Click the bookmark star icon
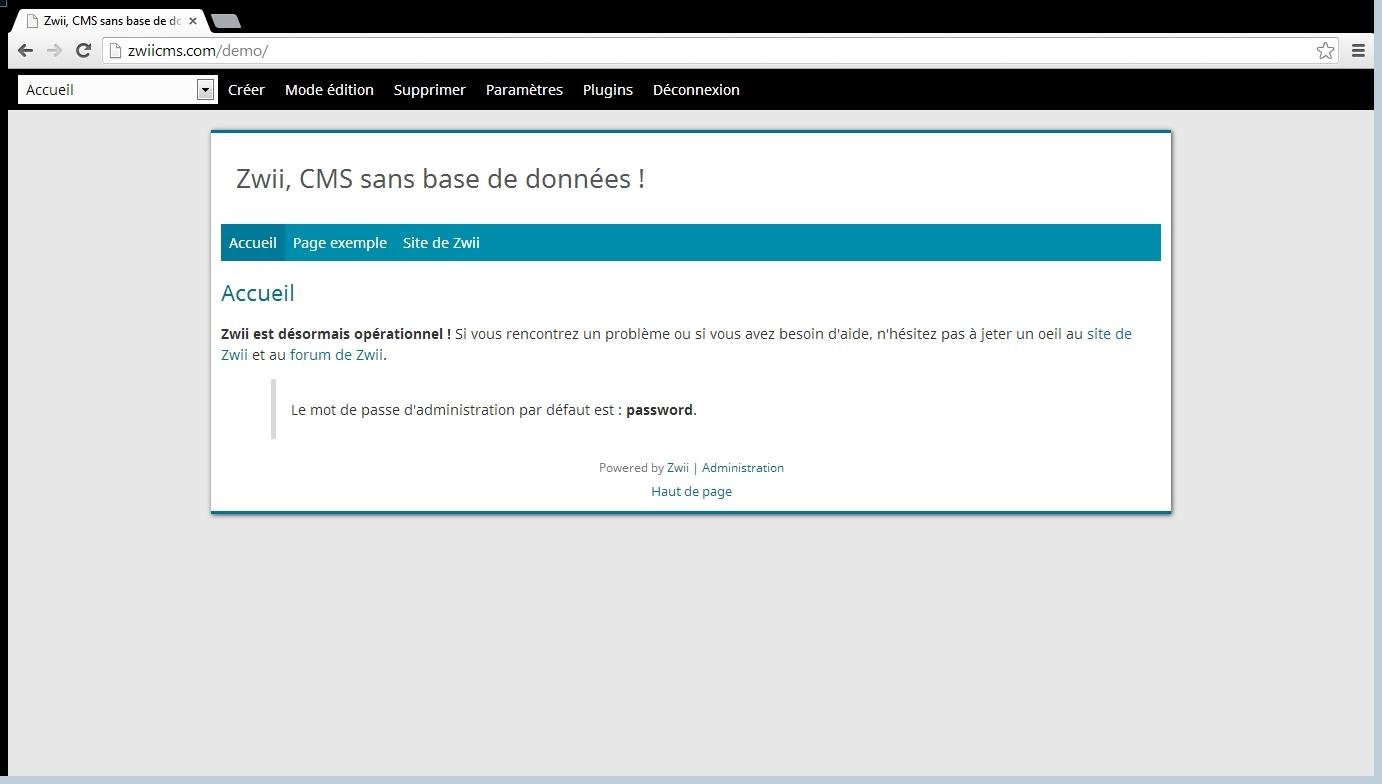 click(x=1325, y=50)
